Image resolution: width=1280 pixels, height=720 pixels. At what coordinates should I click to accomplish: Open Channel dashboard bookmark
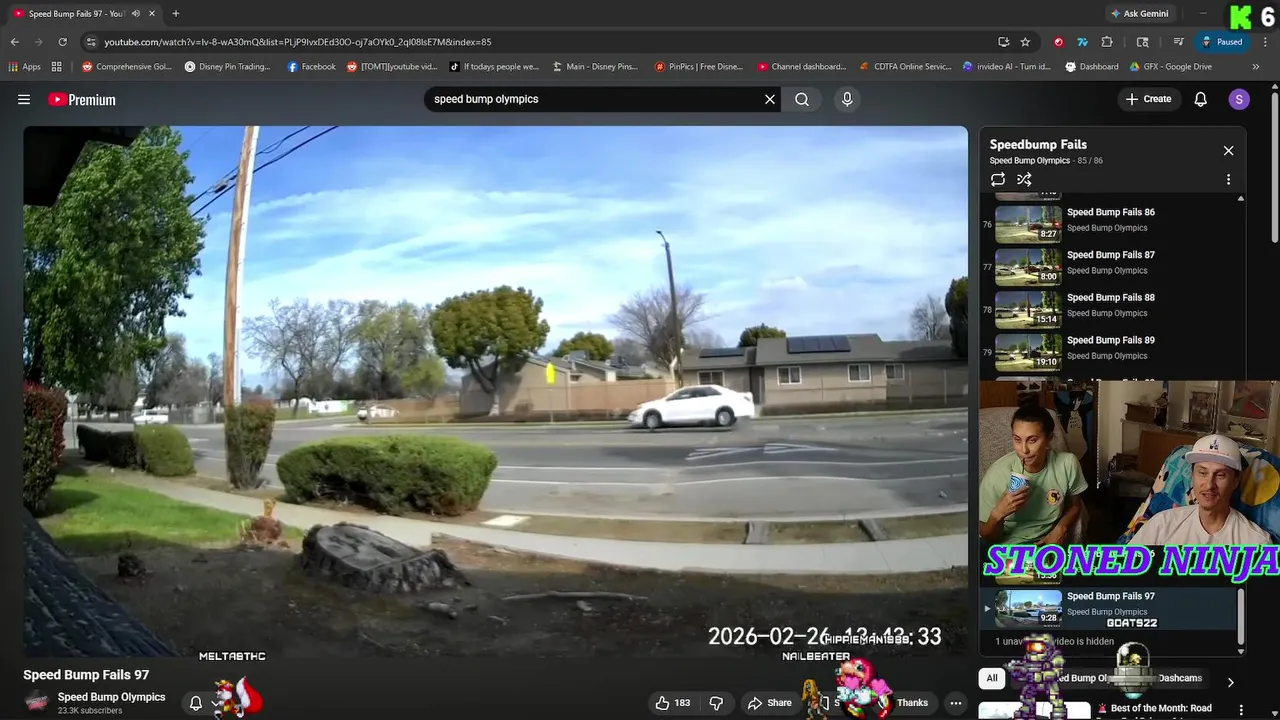coord(802,67)
